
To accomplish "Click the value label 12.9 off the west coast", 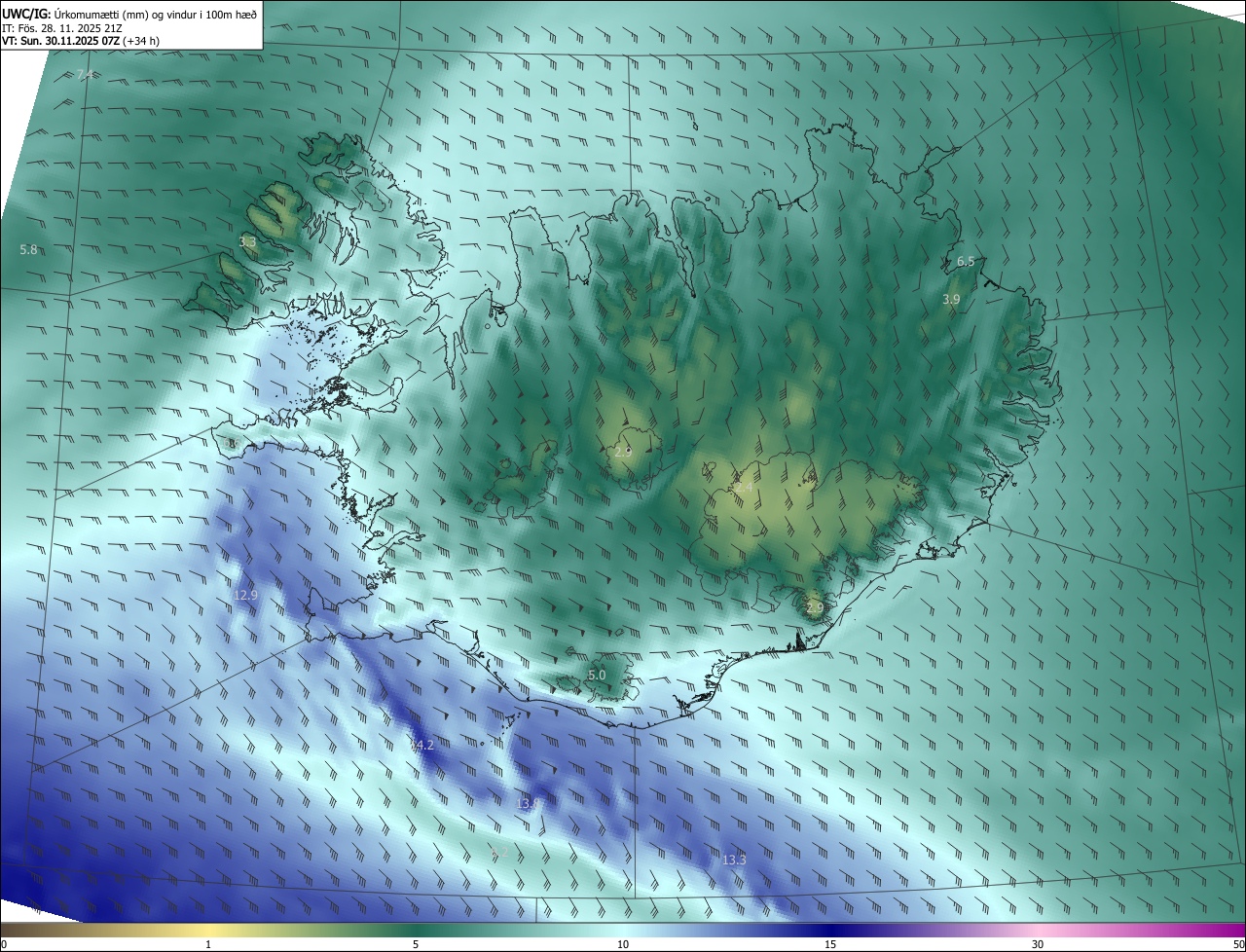I will [246, 595].
